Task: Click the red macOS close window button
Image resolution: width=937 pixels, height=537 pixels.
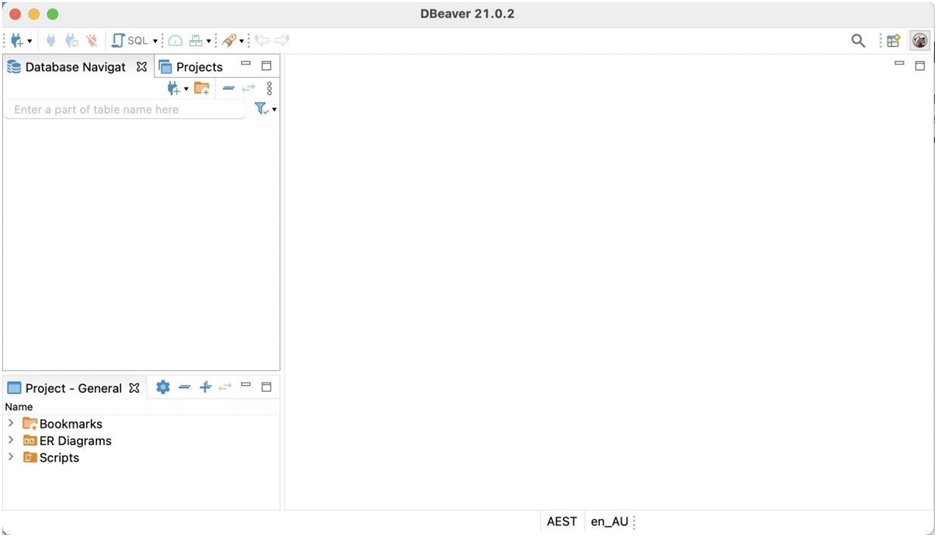Action: (16, 14)
